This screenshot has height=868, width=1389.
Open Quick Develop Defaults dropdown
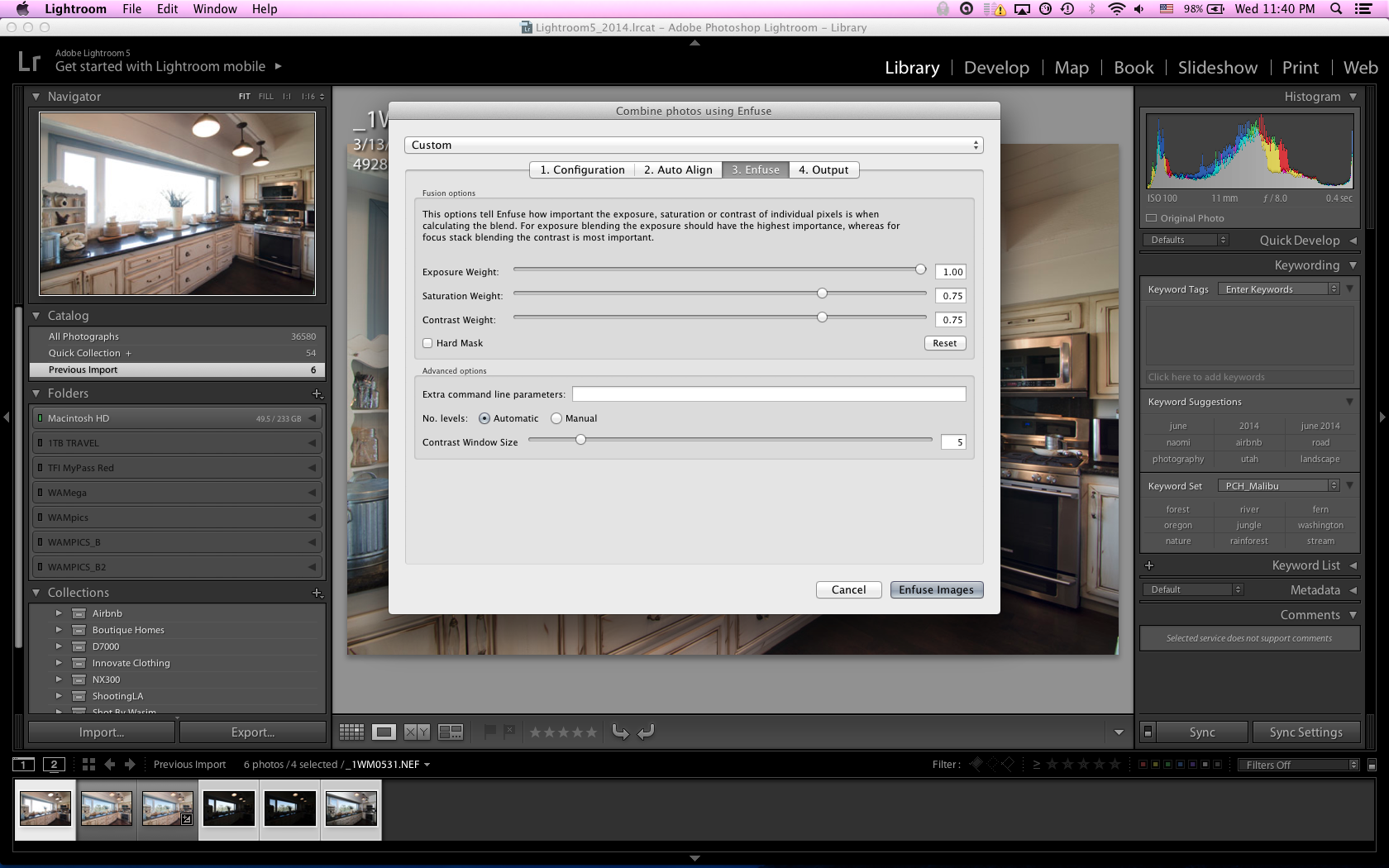(x=1186, y=240)
